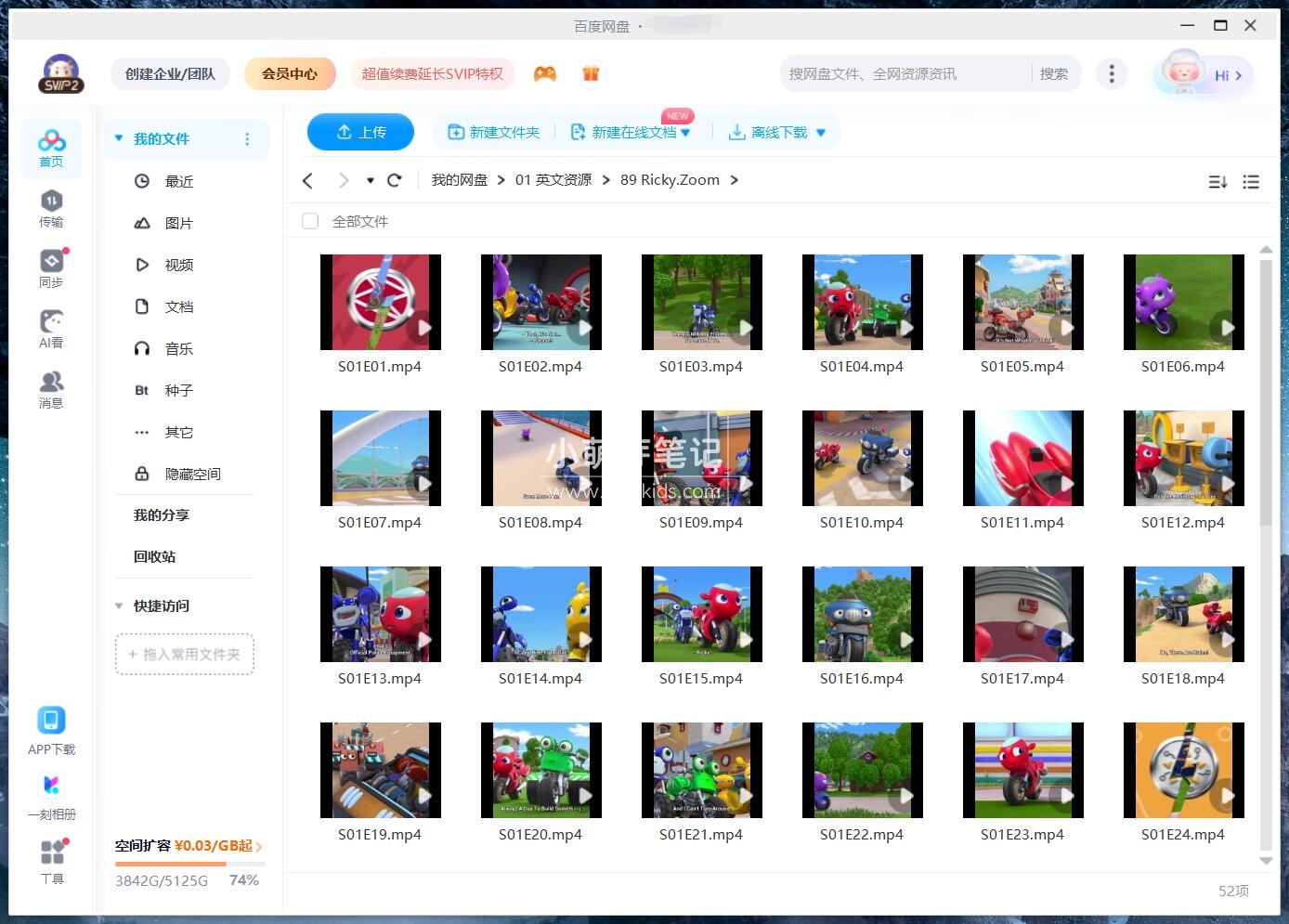Open 消息 messages from the sidebar

[51, 388]
